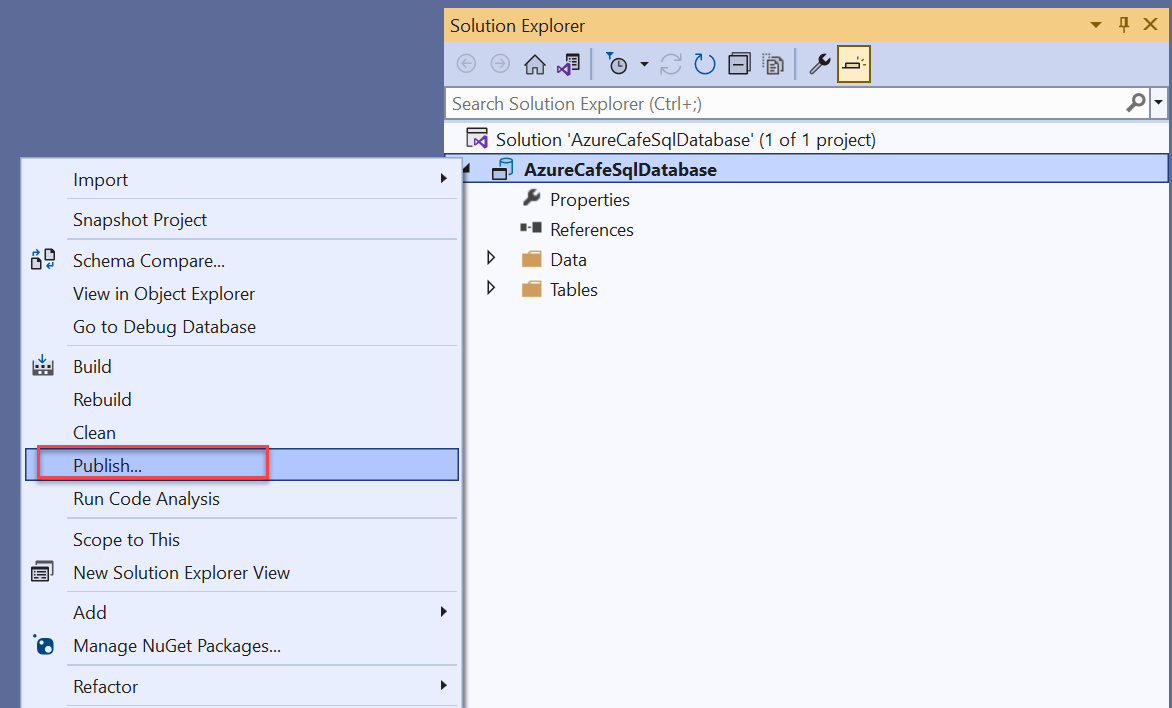
Task: Click the search magnifier icon
Action: (1136, 102)
